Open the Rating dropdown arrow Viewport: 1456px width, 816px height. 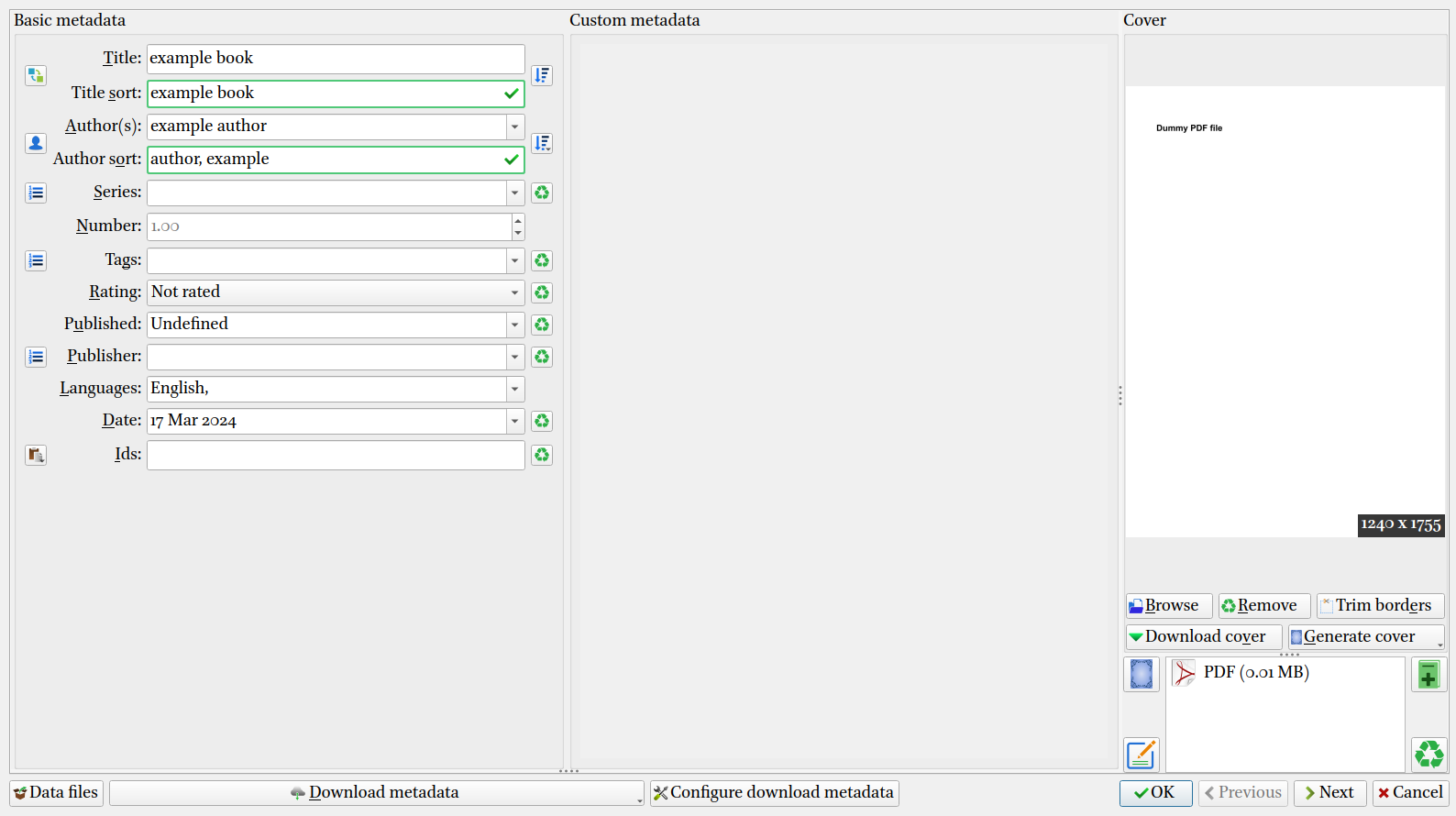click(x=515, y=292)
